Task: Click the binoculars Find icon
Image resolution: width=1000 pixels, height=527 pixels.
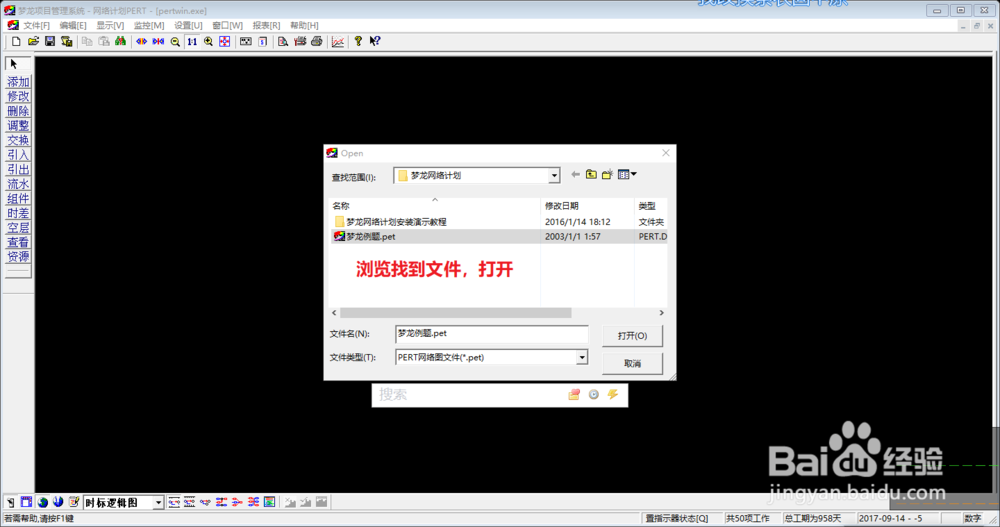Action: click(121, 41)
